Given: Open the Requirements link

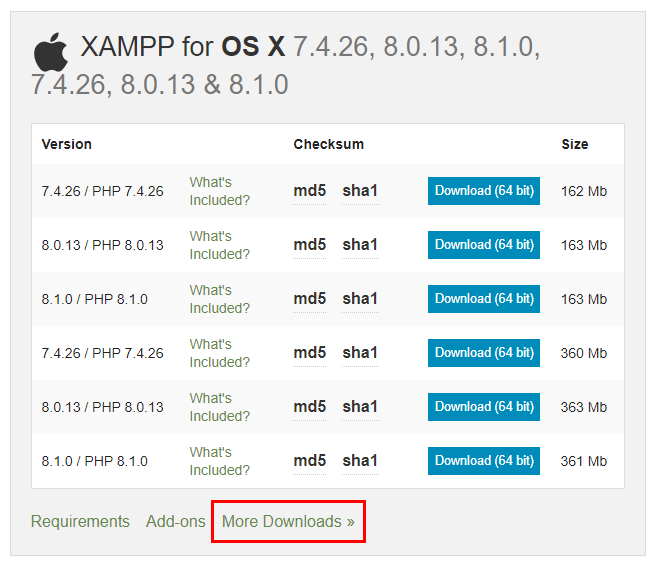Looking at the screenshot, I should pos(80,522).
